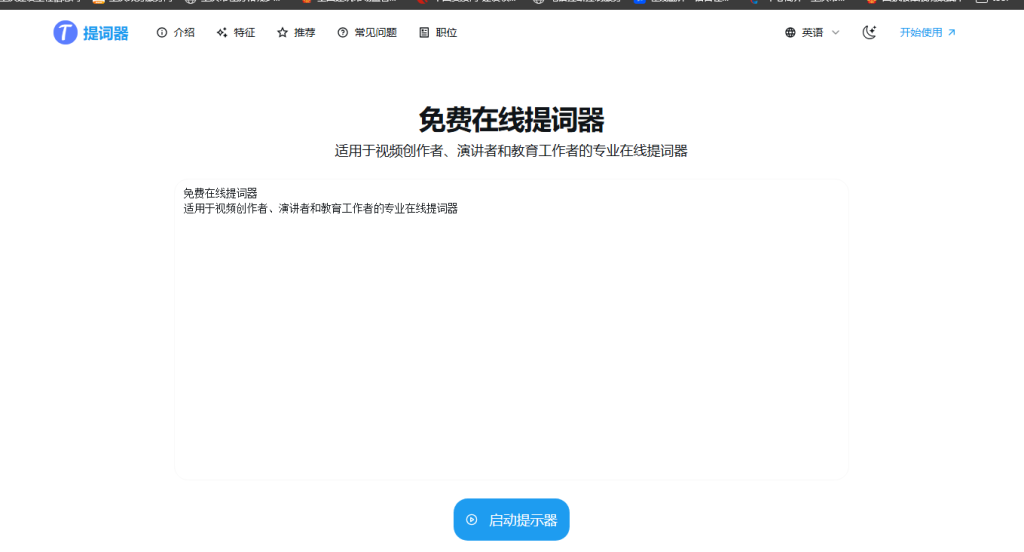
Task: Click the info circle icon beside 介绍
Action: pyautogui.click(x=162, y=33)
